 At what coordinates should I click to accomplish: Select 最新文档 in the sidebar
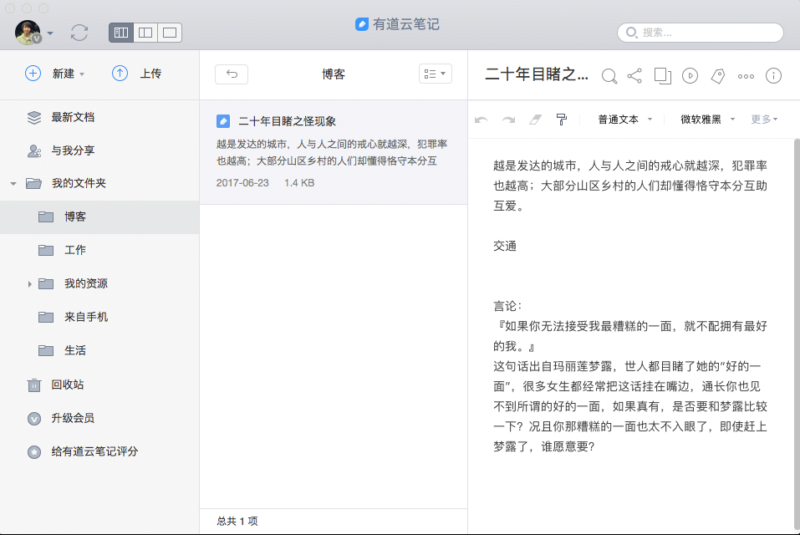click(72, 117)
